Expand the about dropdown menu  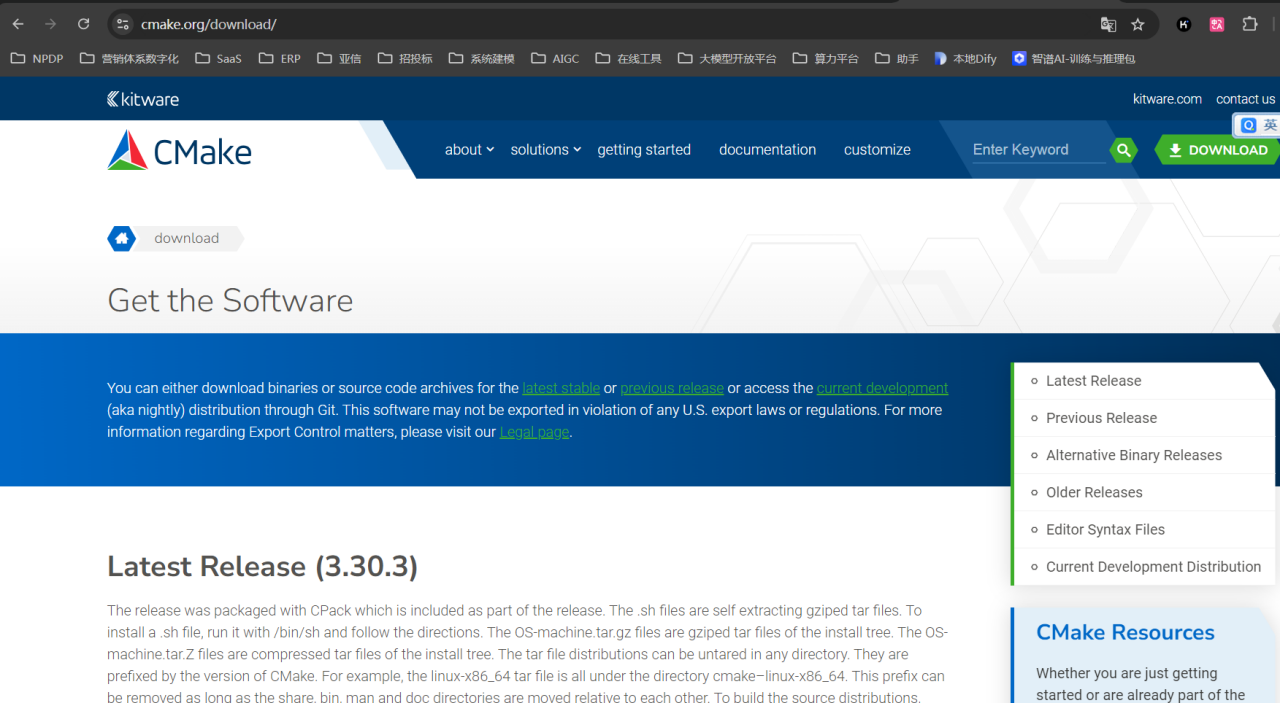click(469, 150)
